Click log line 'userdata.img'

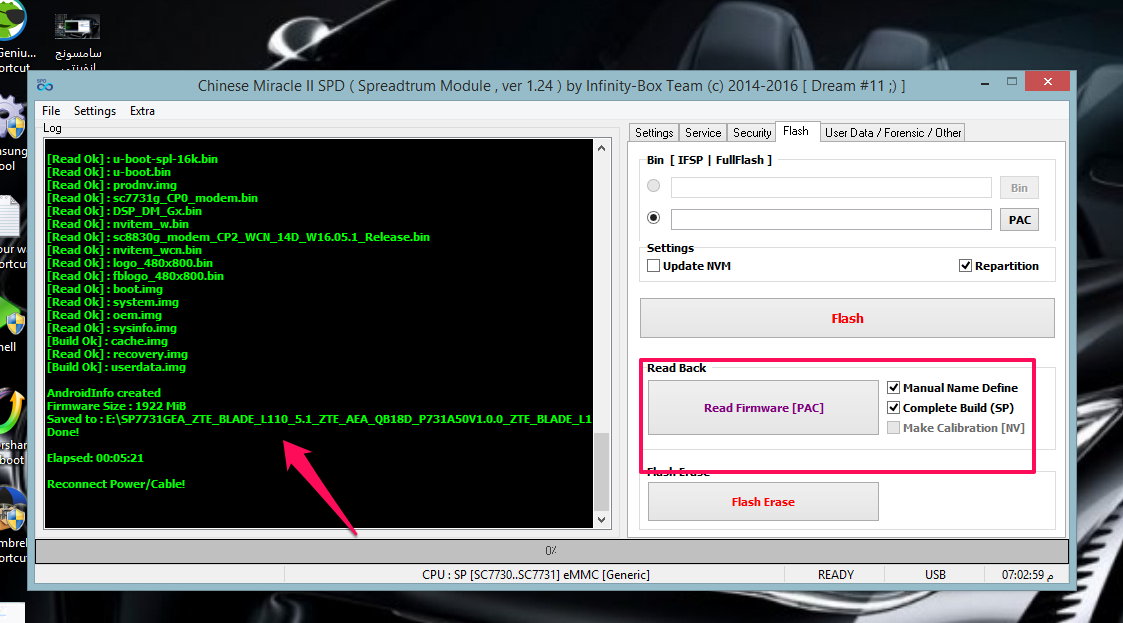[116, 367]
